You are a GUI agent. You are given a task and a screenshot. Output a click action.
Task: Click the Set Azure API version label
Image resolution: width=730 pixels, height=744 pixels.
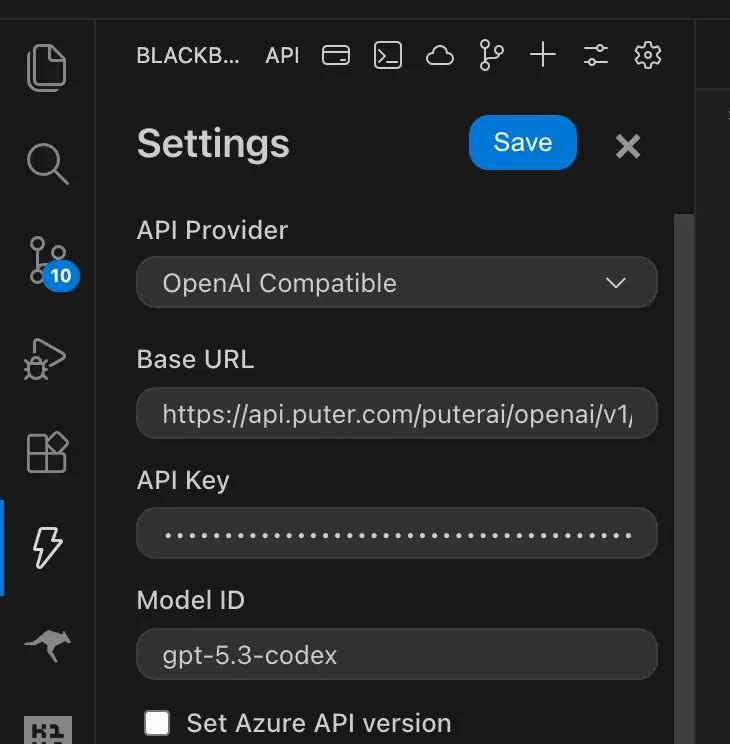(318, 723)
